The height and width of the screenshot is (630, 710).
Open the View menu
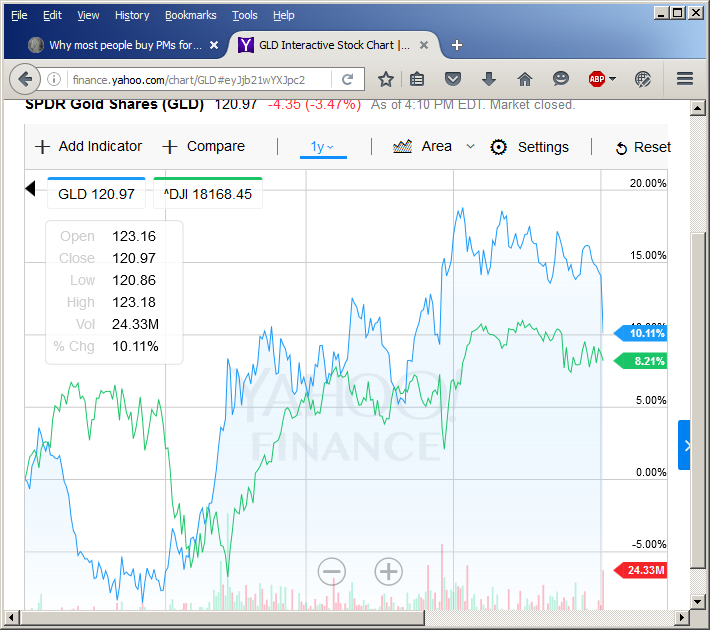(x=88, y=15)
